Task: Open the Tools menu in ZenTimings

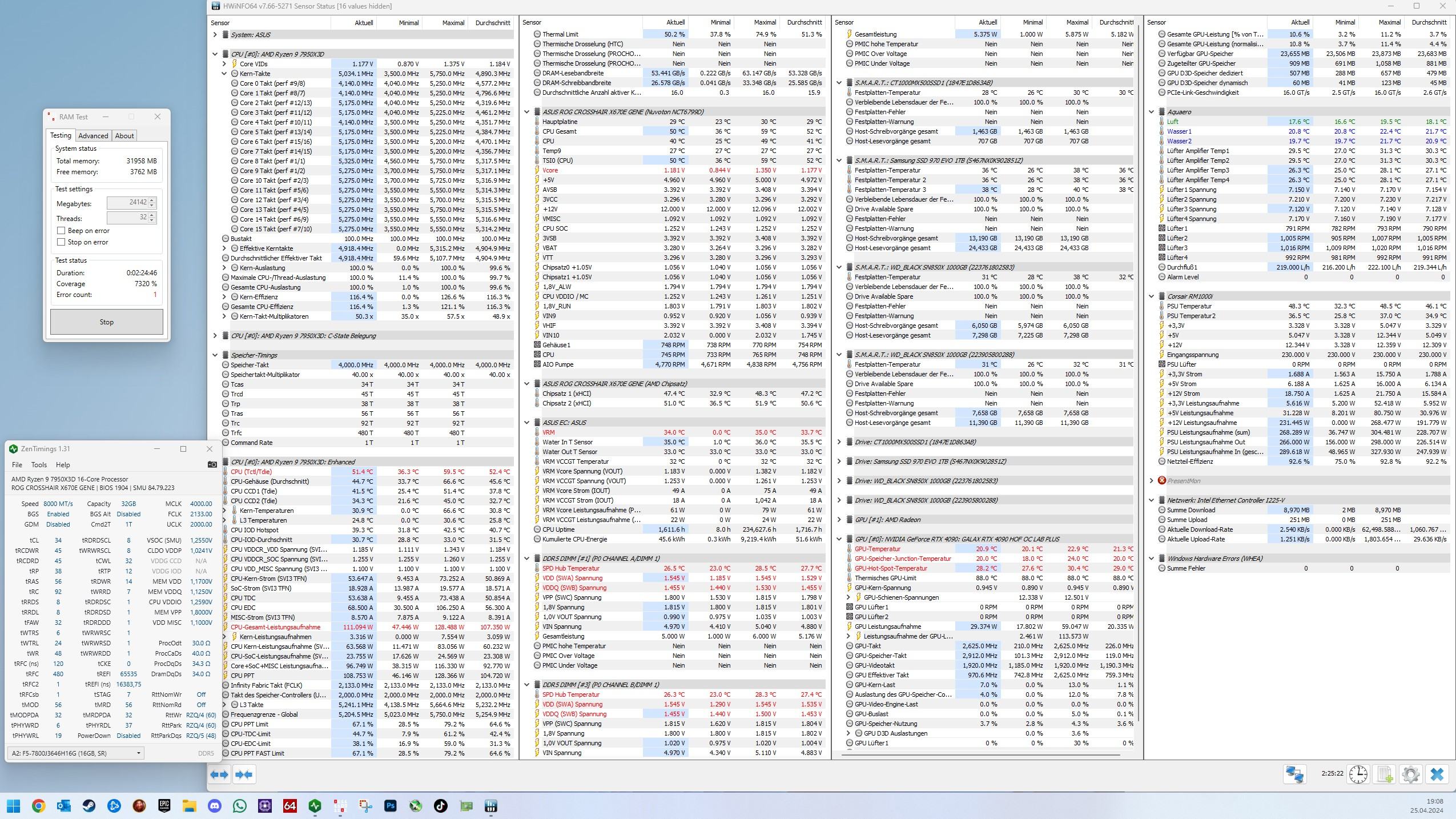Action: click(39, 465)
